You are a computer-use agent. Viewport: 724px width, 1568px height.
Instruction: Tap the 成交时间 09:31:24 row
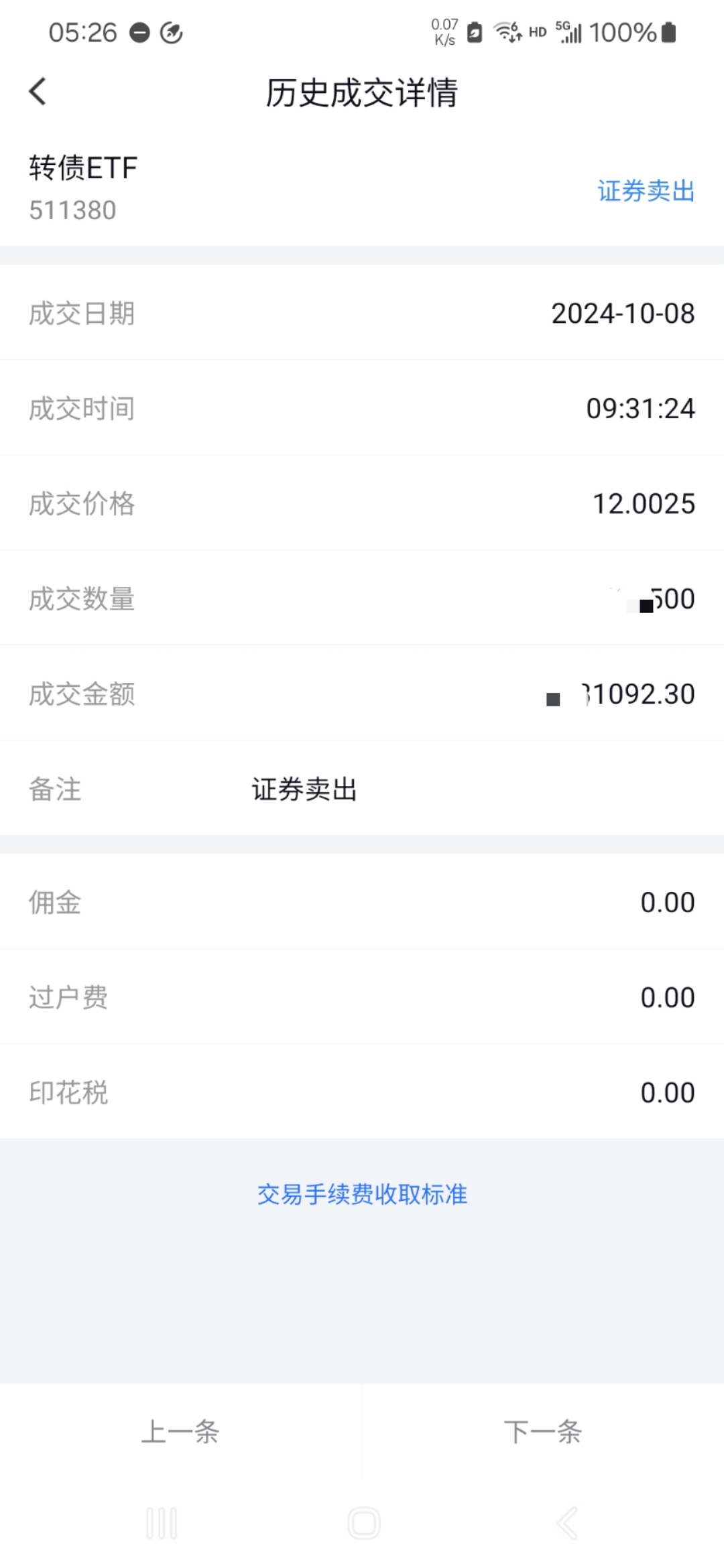tap(362, 408)
